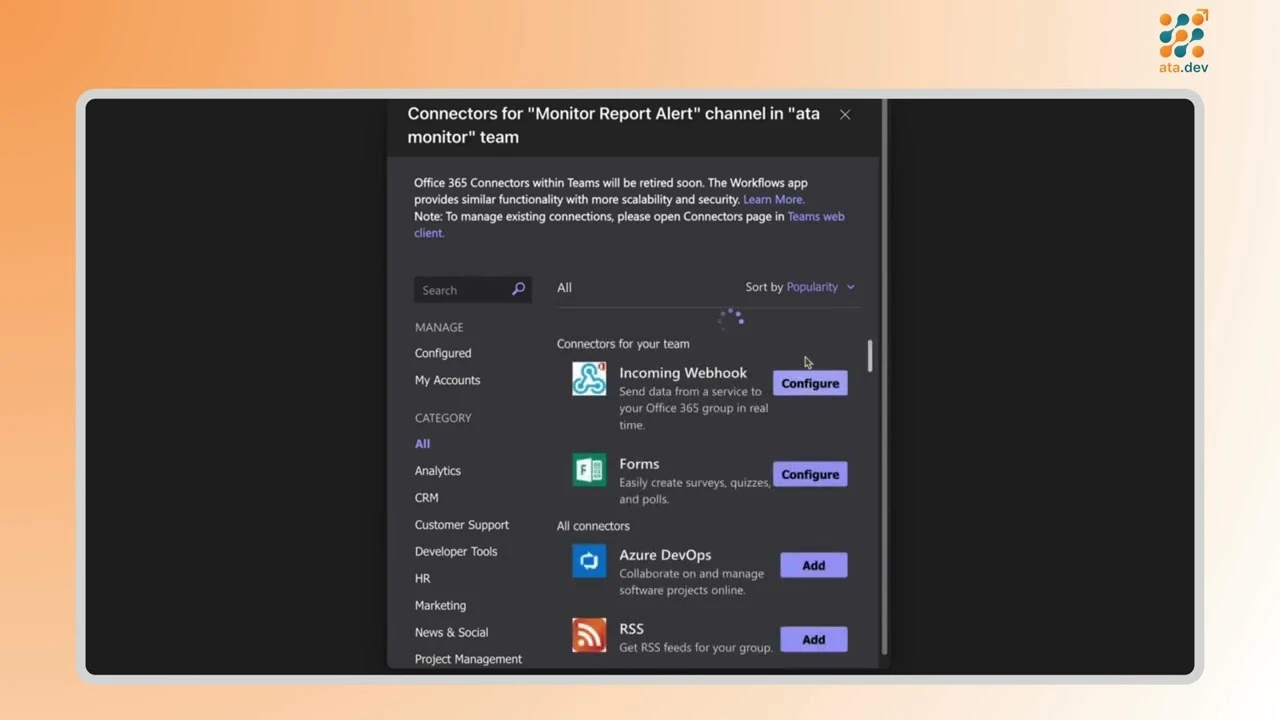This screenshot has width=1280, height=720.
Task: Select Configured under the Manage section
Action: coord(443,353)
